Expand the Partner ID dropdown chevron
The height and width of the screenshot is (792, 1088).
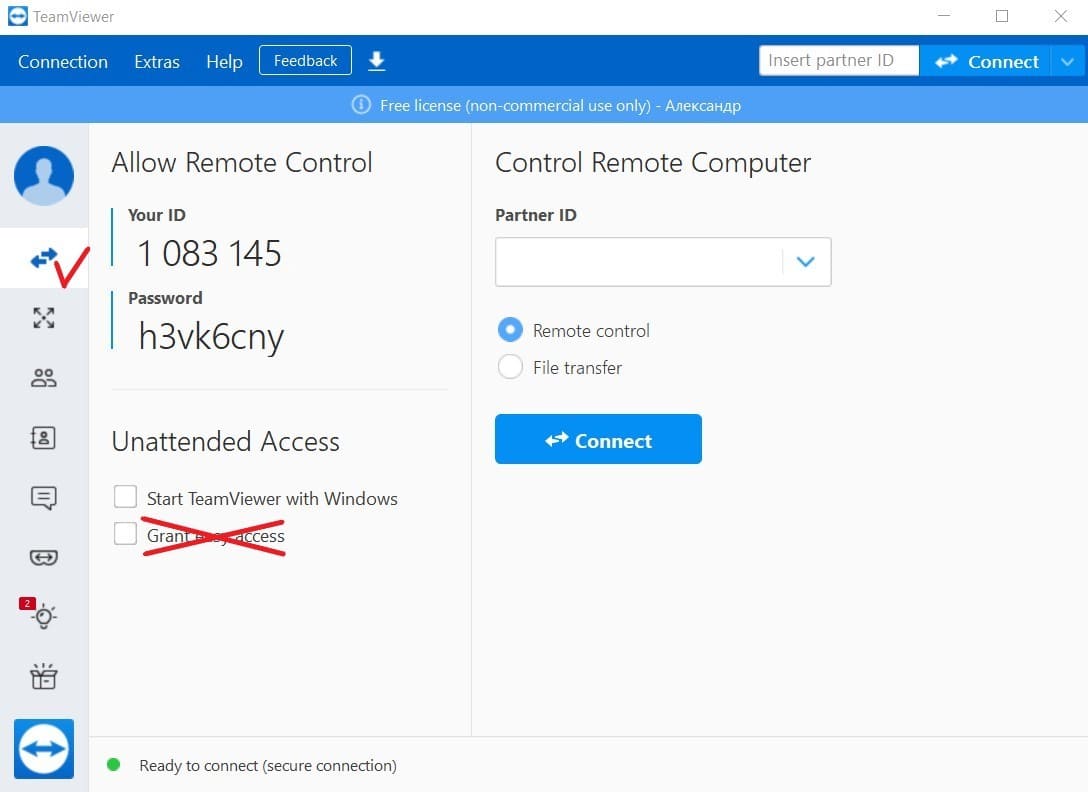[806, 262]
